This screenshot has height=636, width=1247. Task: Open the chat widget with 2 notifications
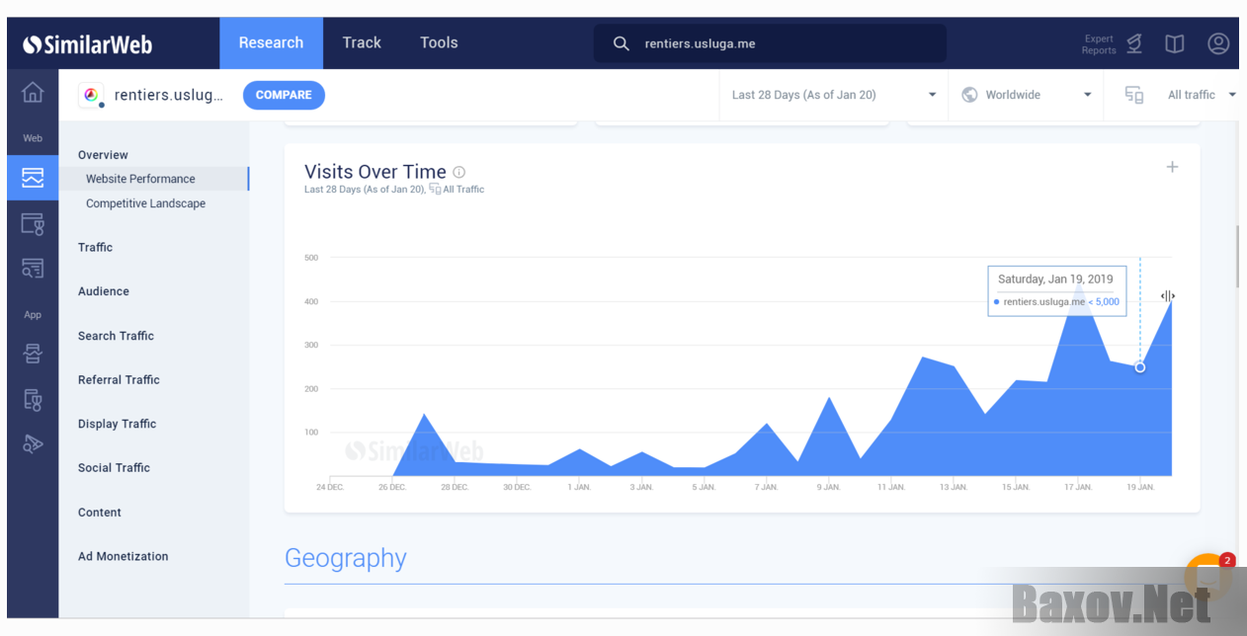coord(1209,576)
